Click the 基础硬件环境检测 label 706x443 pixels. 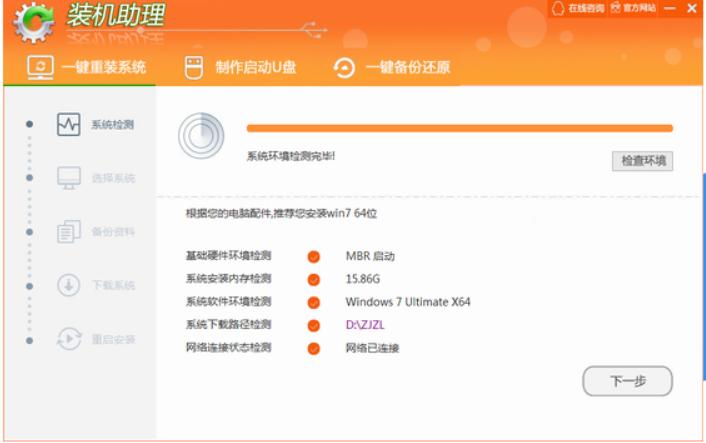click(x=228, y=256)
